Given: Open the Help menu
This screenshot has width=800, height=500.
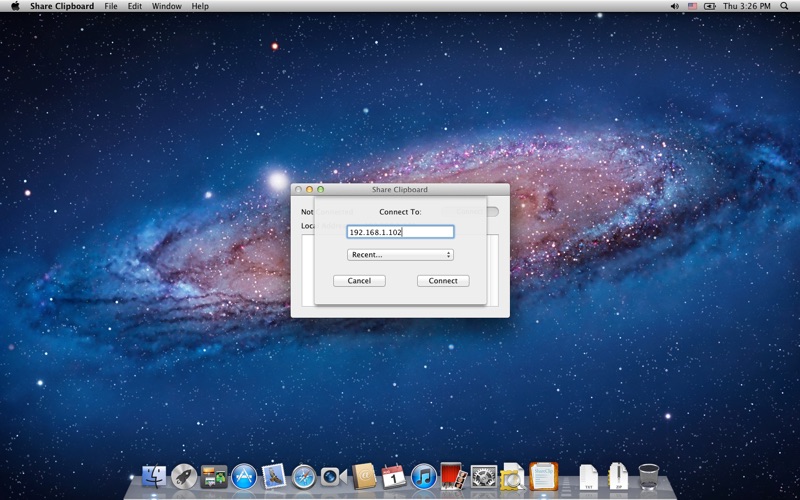Looking at the screenshot, I should click(200, 6).
